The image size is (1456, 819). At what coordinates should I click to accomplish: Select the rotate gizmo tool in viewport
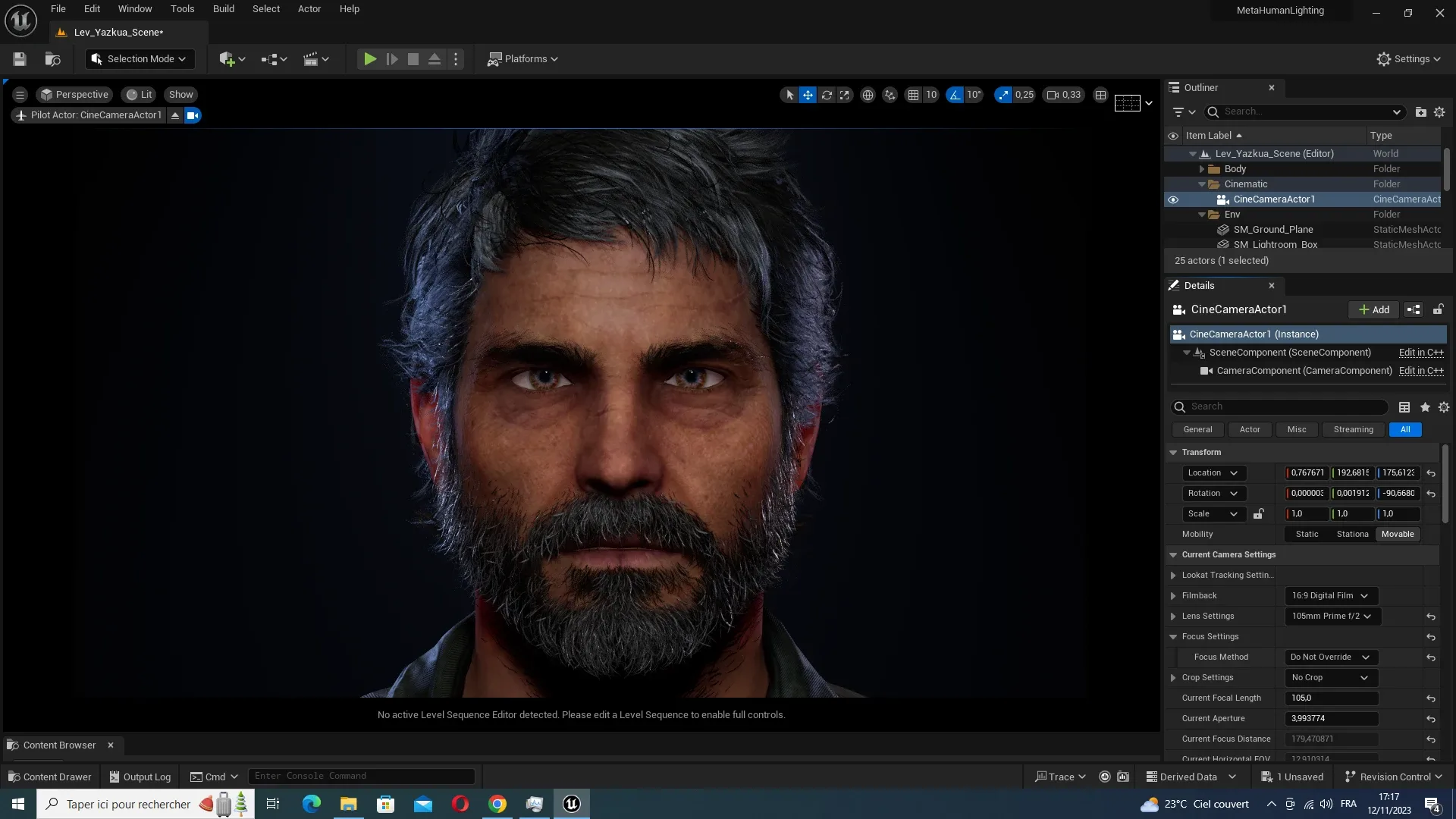(x=827, y=95)
